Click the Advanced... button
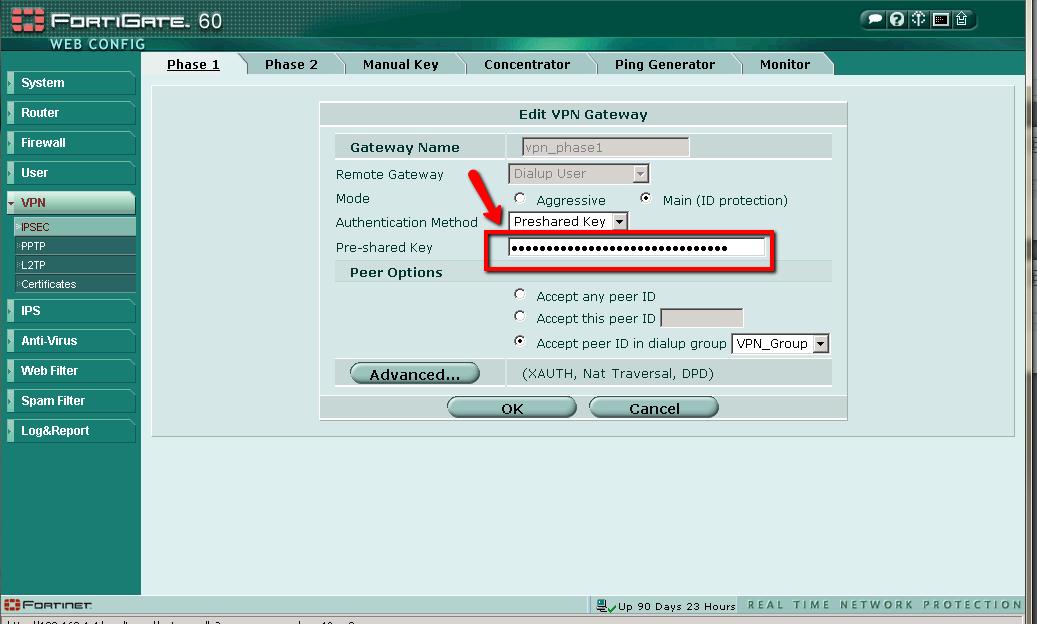 click(415, 374)
